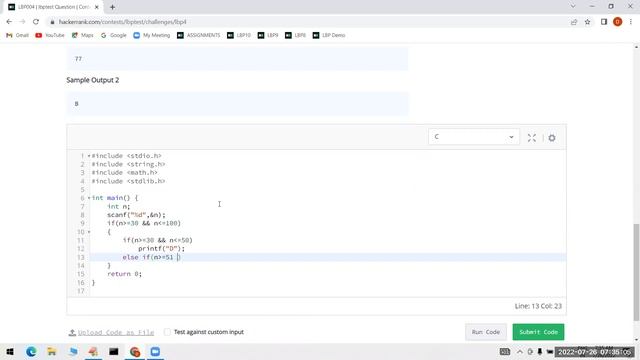
Task: Open My Meeting bookmark
Action: 151,36
